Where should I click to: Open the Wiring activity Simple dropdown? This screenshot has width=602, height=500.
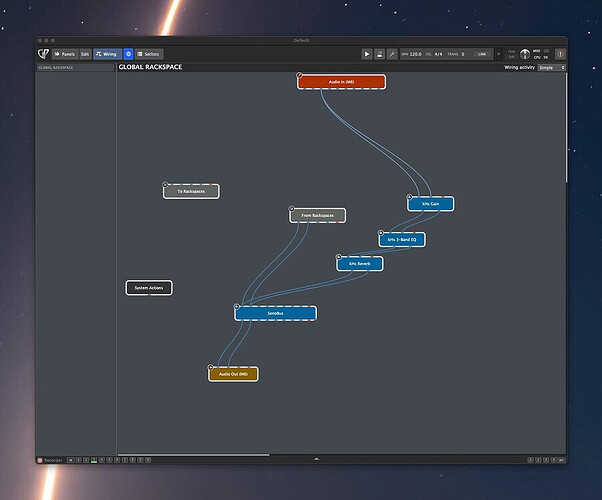click(x=552, y=68)
